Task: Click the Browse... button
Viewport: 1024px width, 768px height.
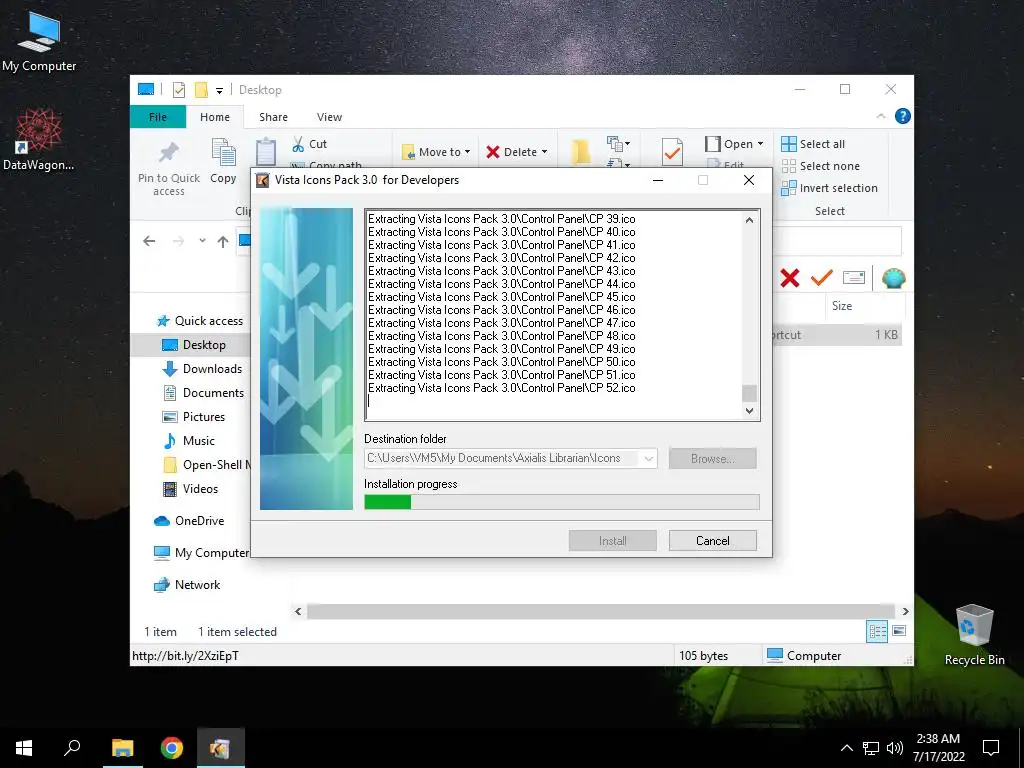Action: (712, 458)
